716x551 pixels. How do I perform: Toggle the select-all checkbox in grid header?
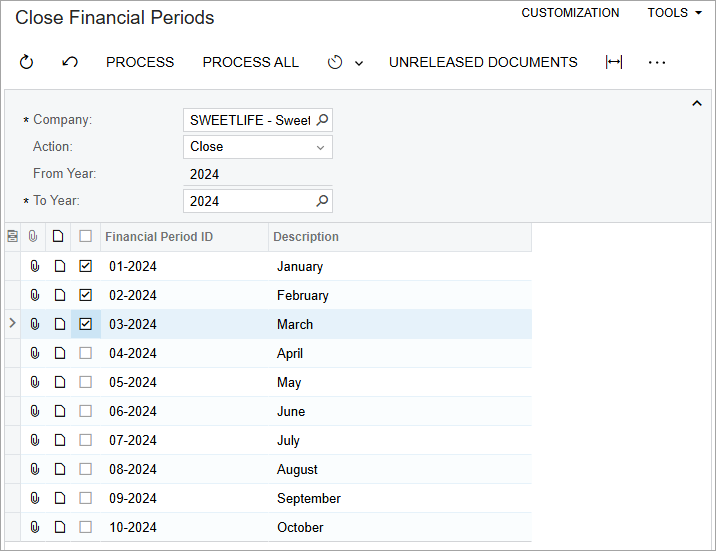[x=86, y=237]
